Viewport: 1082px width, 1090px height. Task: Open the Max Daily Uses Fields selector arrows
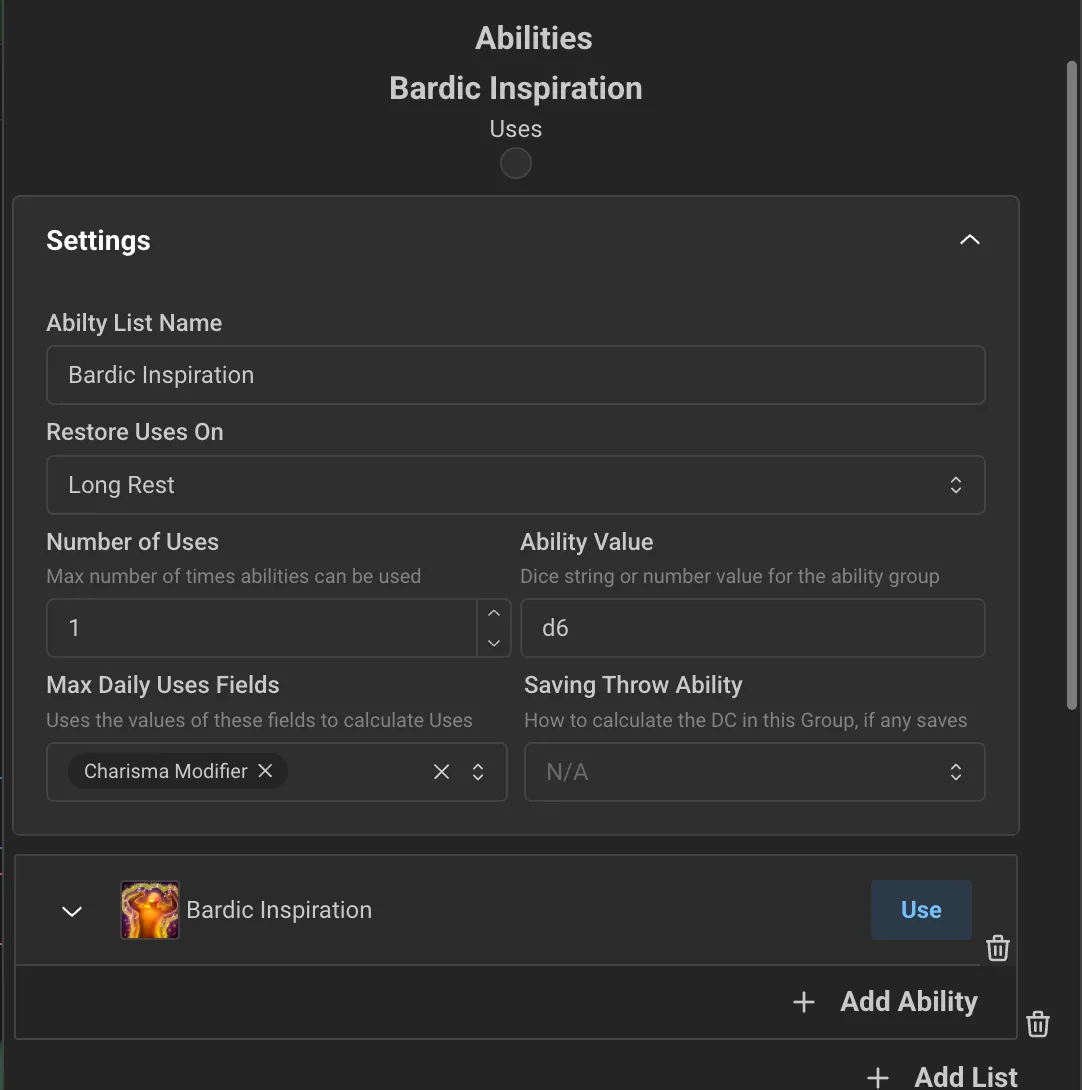478,772
